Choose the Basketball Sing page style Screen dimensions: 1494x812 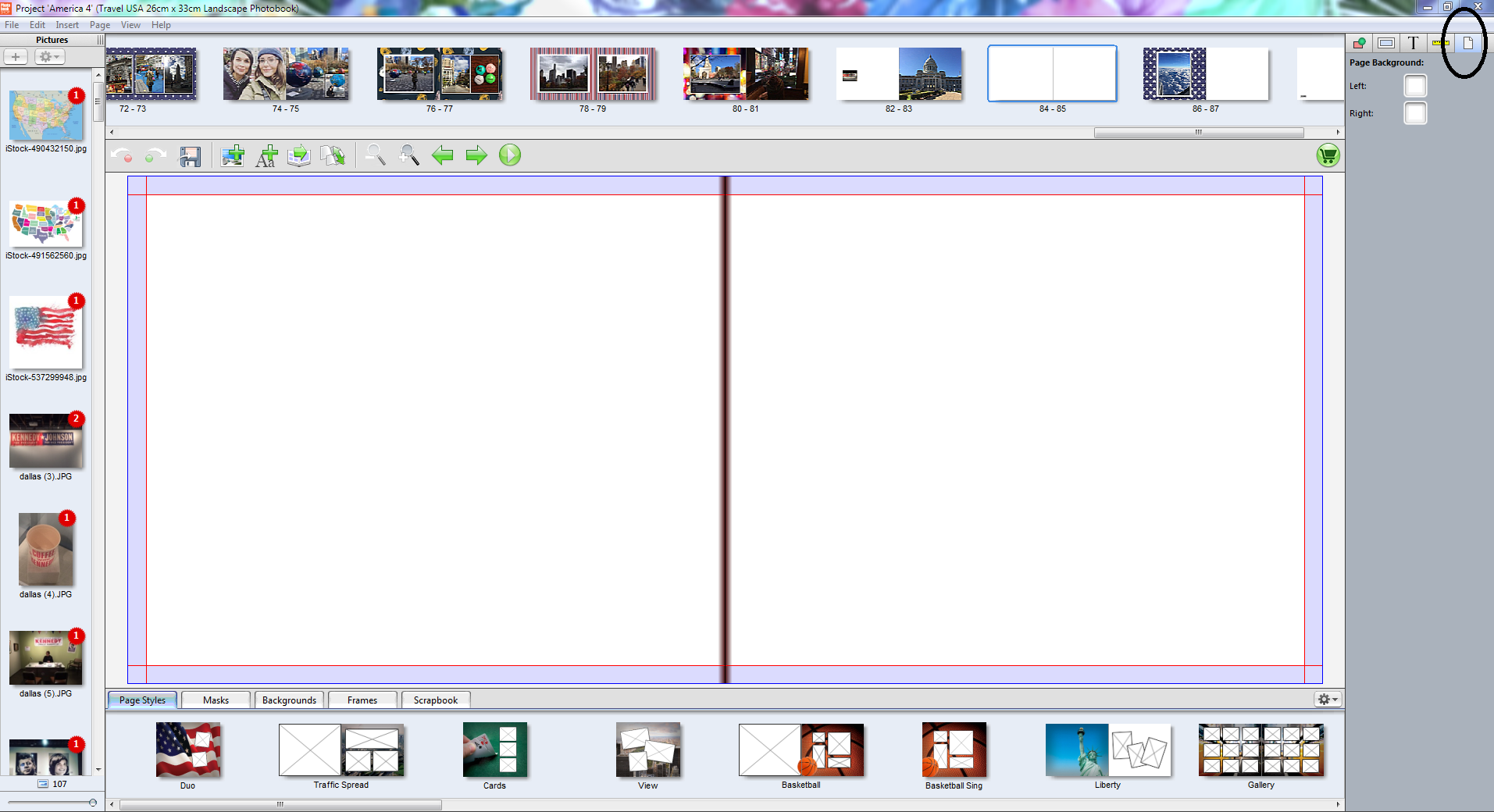tap(954, 750)
